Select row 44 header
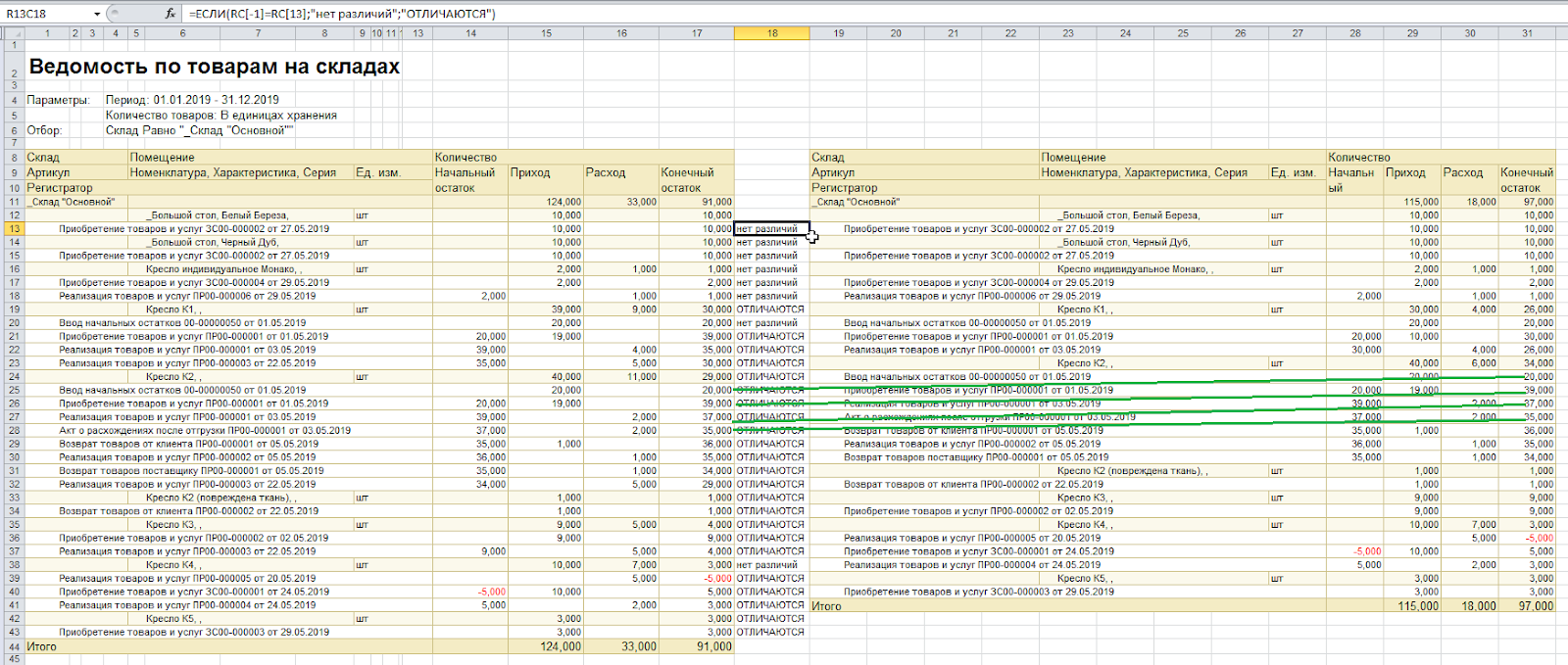This screenshot has width=1568, height=665. (14, 646)
